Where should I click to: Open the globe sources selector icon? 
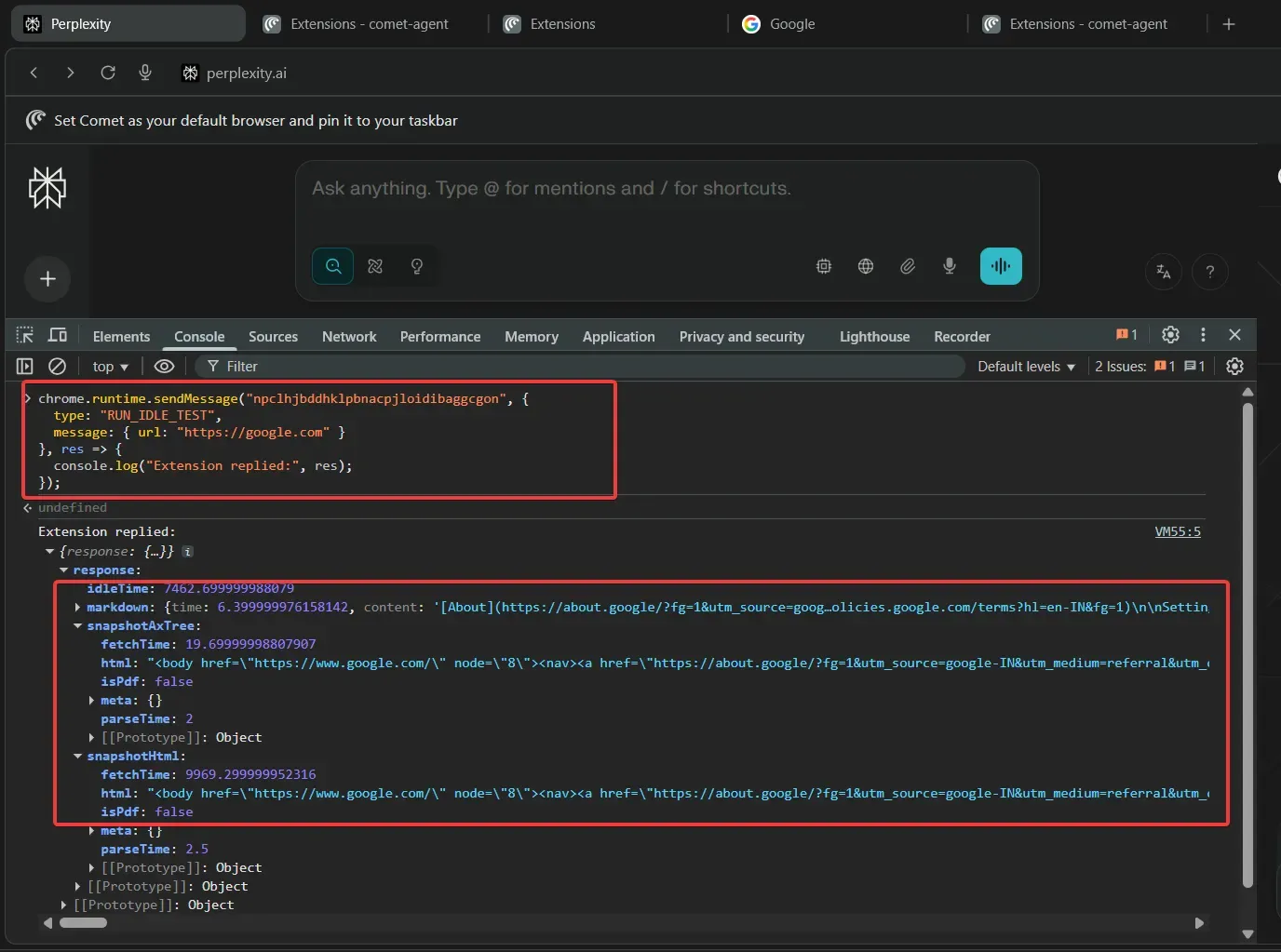pyautogui.click(x=866, y=266)
